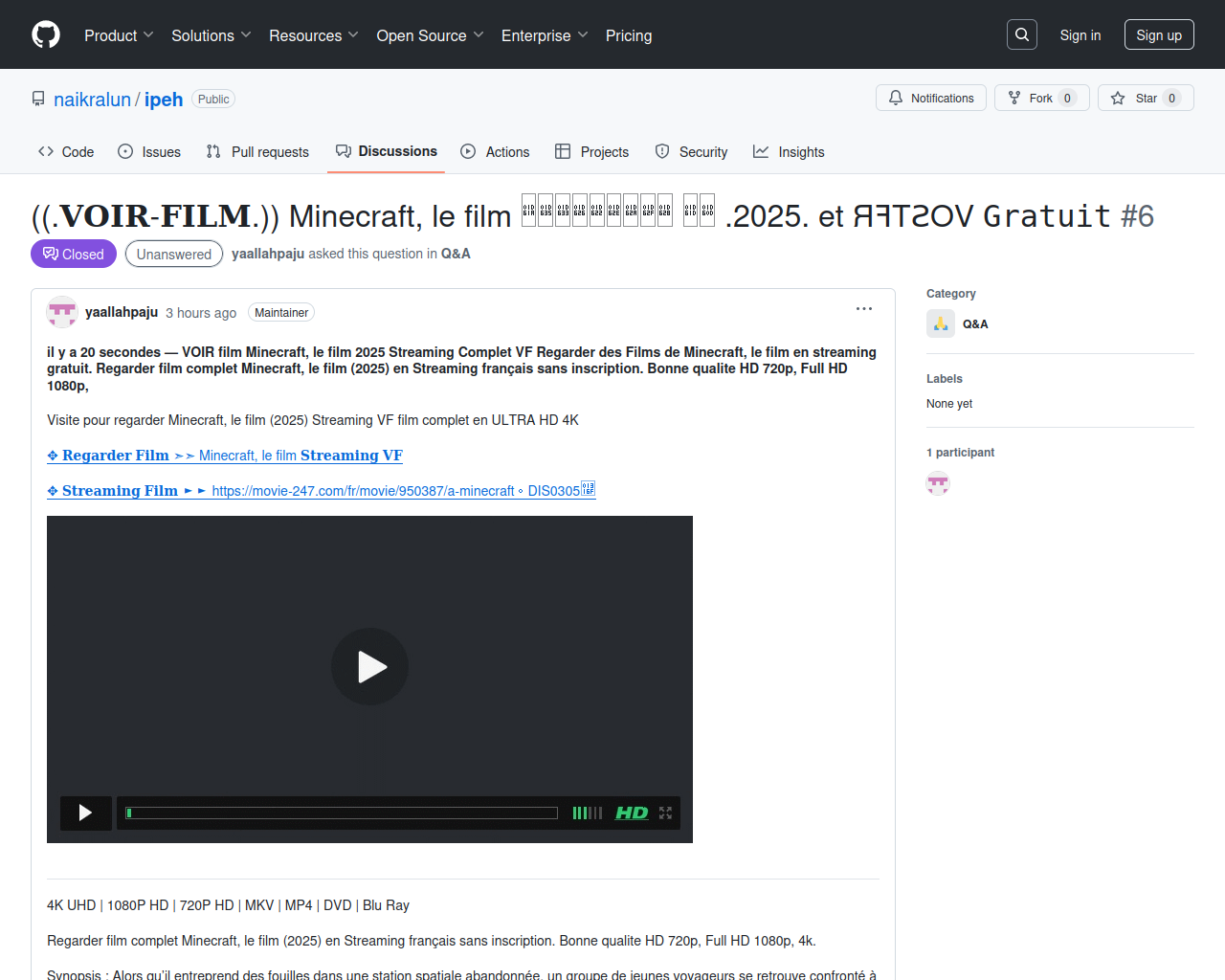Click the '4K UHD | 1080P HD' format line
1225x980 pixels.
228,905
